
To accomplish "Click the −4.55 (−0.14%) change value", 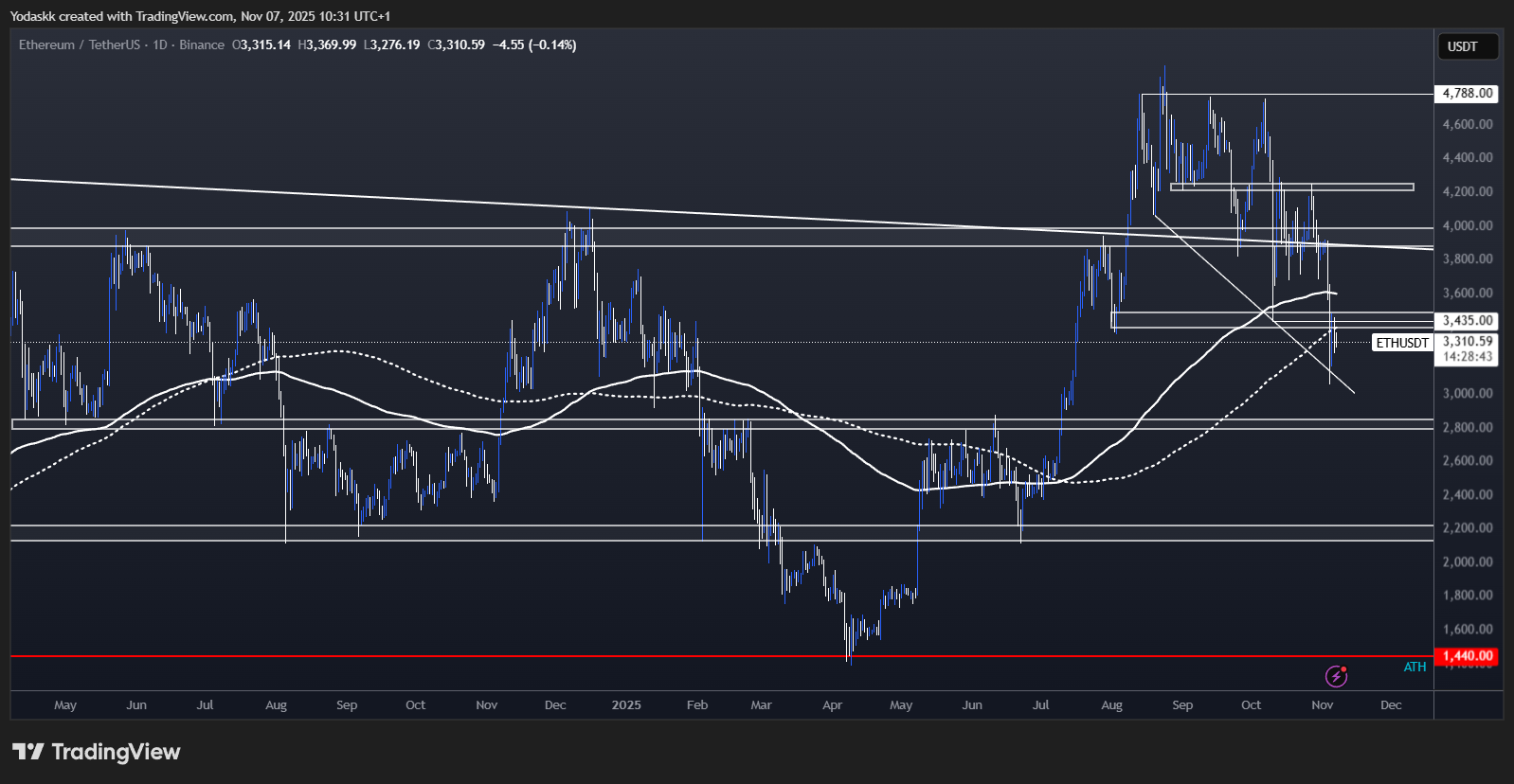I will point(534,45).
